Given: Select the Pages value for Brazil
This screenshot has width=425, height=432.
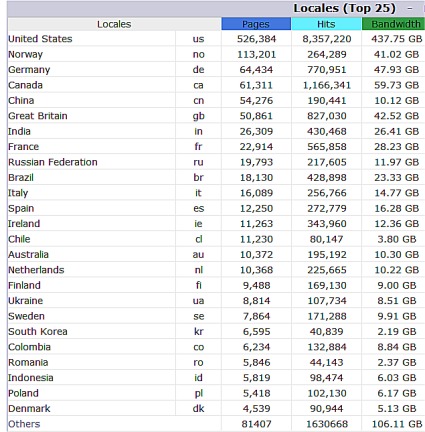Looking at the screenshot, I should pyautogui.click(x=256, y=177).
